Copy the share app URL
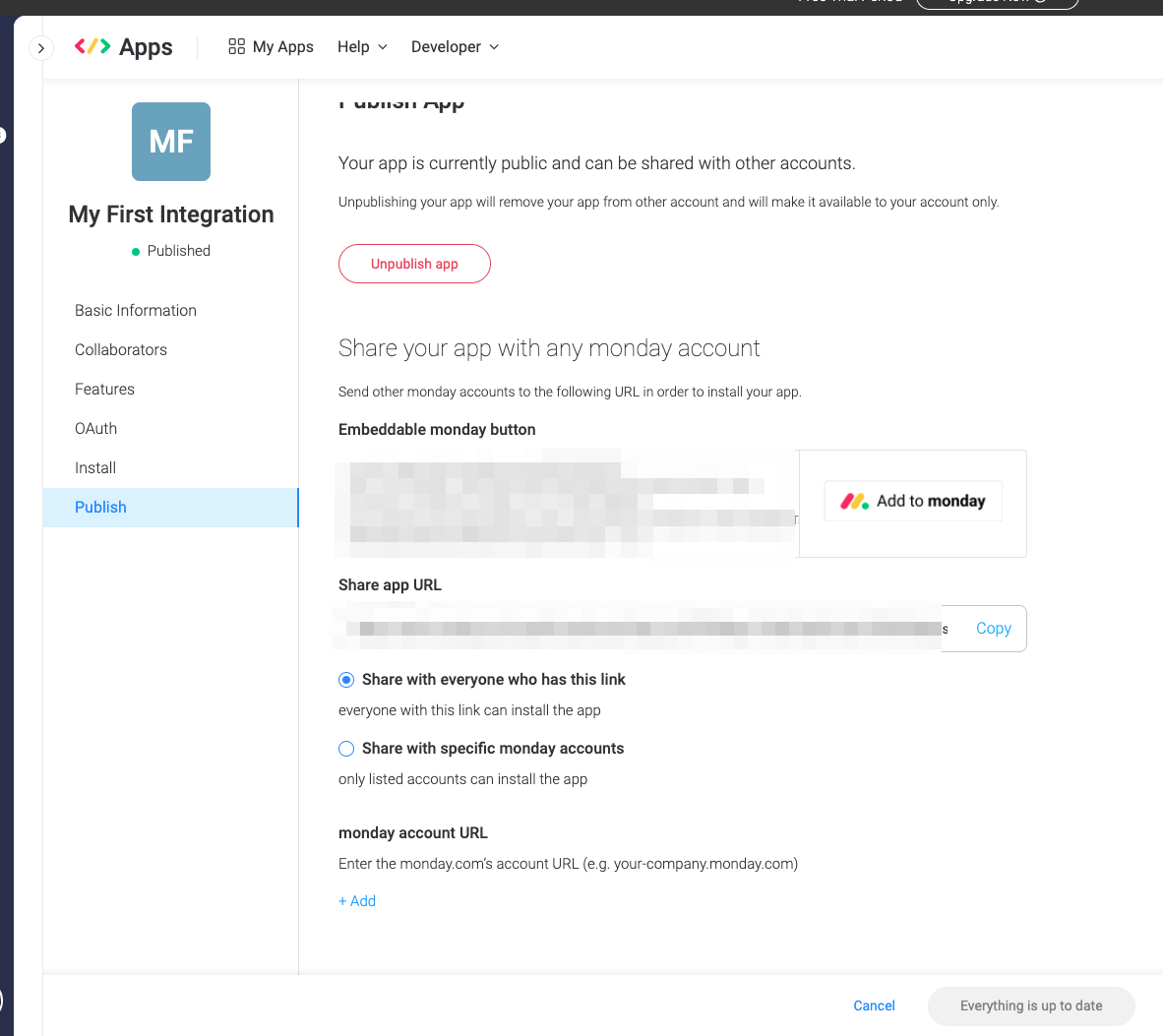Viewport: 1163px width, 1036px height. [993, 628]
